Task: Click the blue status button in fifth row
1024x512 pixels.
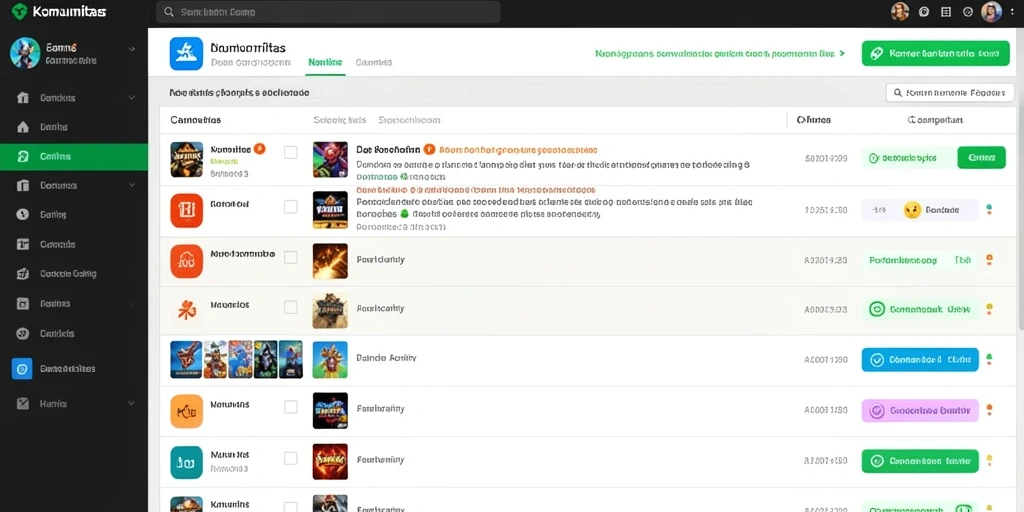Action: tap(920, 360)
